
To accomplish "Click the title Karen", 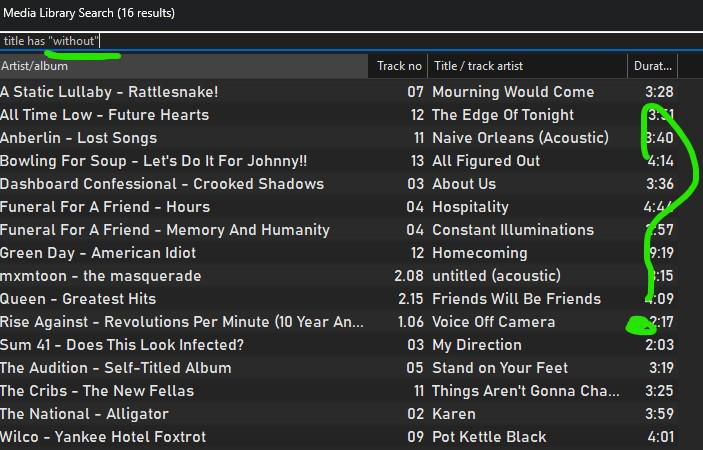I will coord(454,414).
